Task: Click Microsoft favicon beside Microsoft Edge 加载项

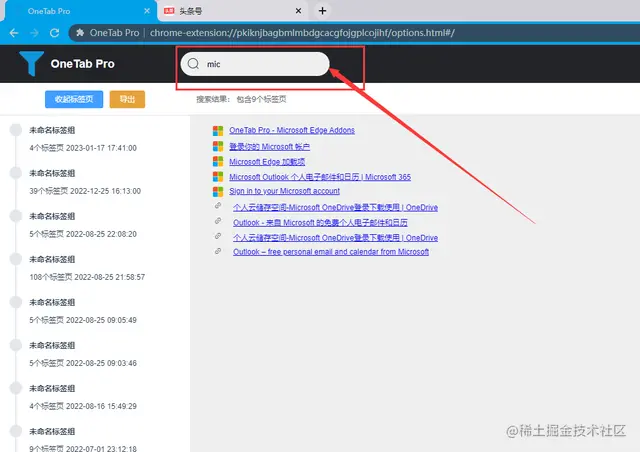Action: pos(218,161)
